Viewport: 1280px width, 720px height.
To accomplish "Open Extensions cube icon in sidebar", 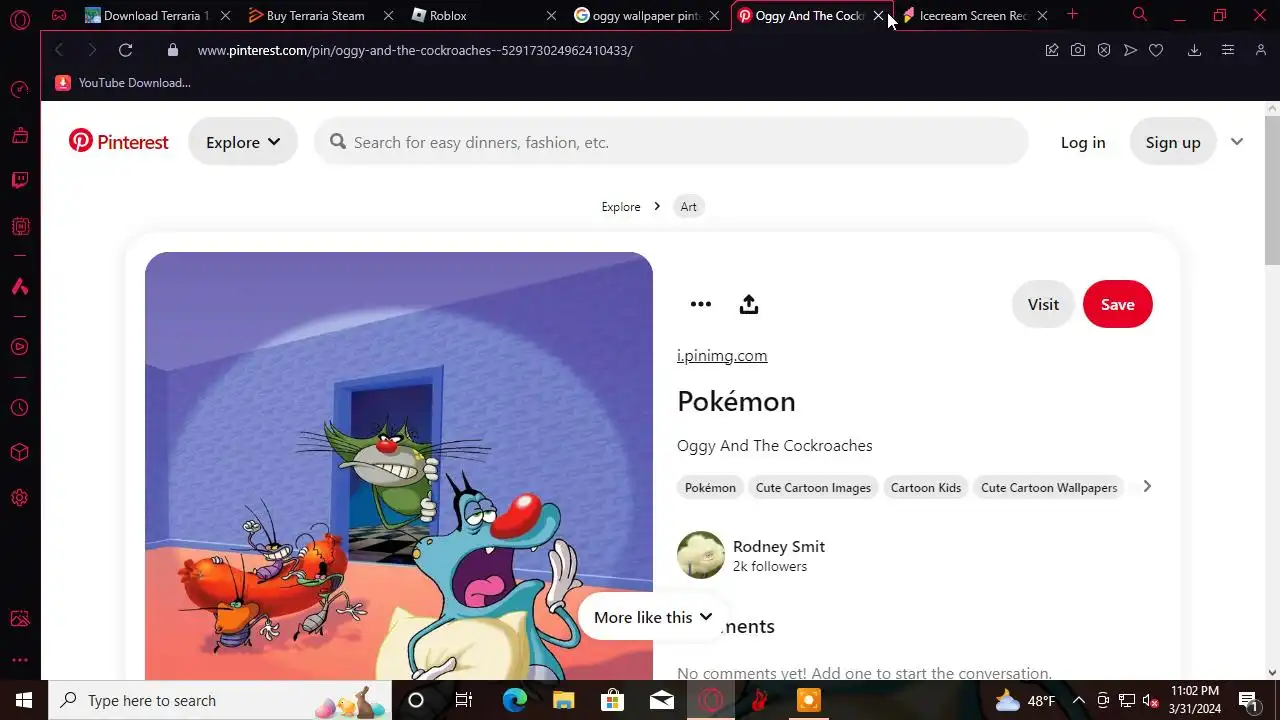I will tap(20, 453).
